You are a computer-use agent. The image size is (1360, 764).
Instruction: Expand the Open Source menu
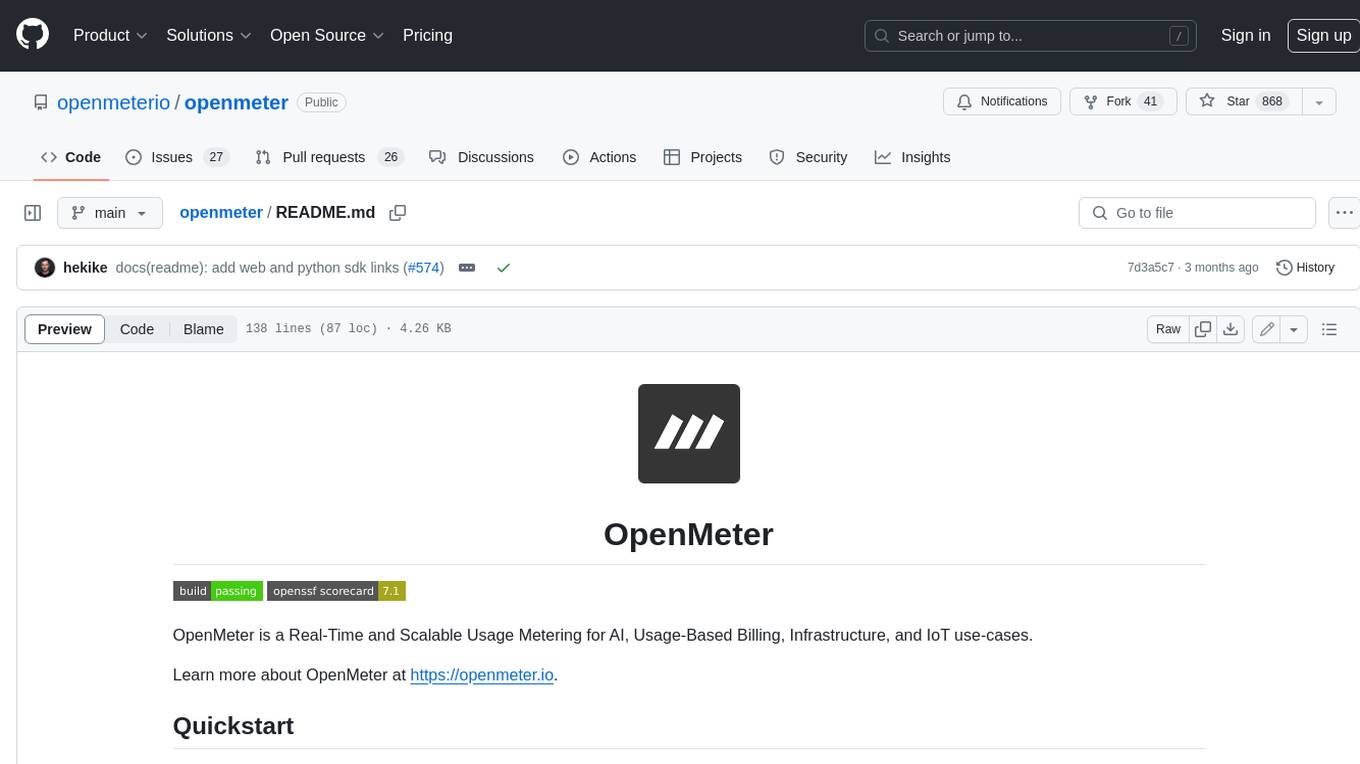[327, 35]
